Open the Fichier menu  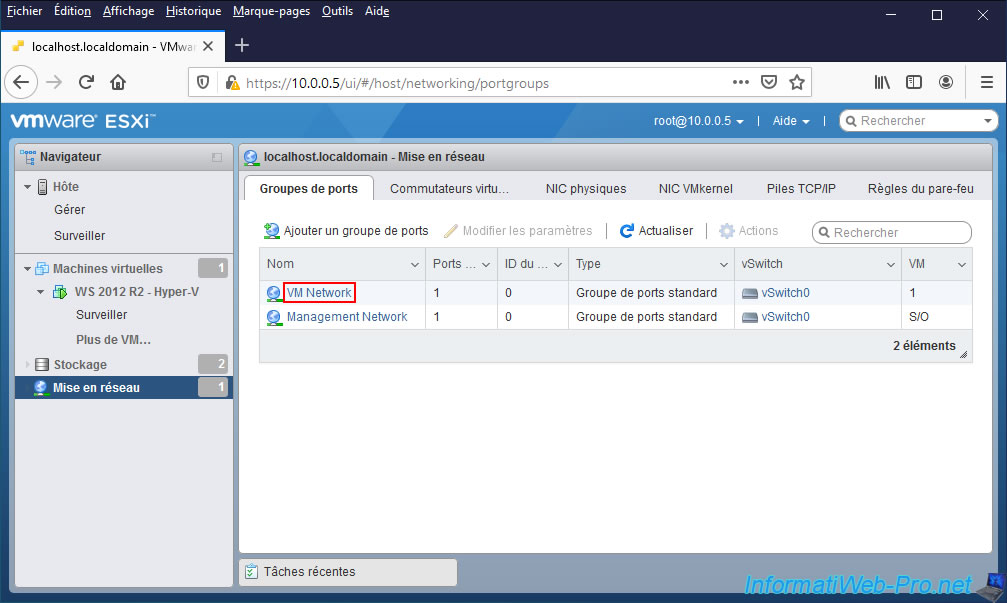(24, 11)
